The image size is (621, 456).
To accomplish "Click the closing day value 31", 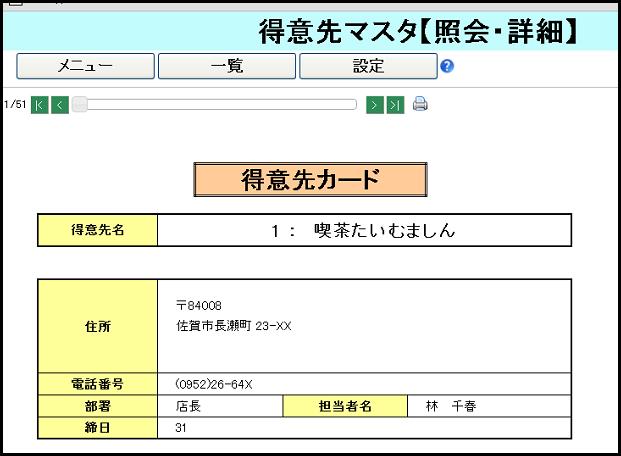I will point(181,428).
